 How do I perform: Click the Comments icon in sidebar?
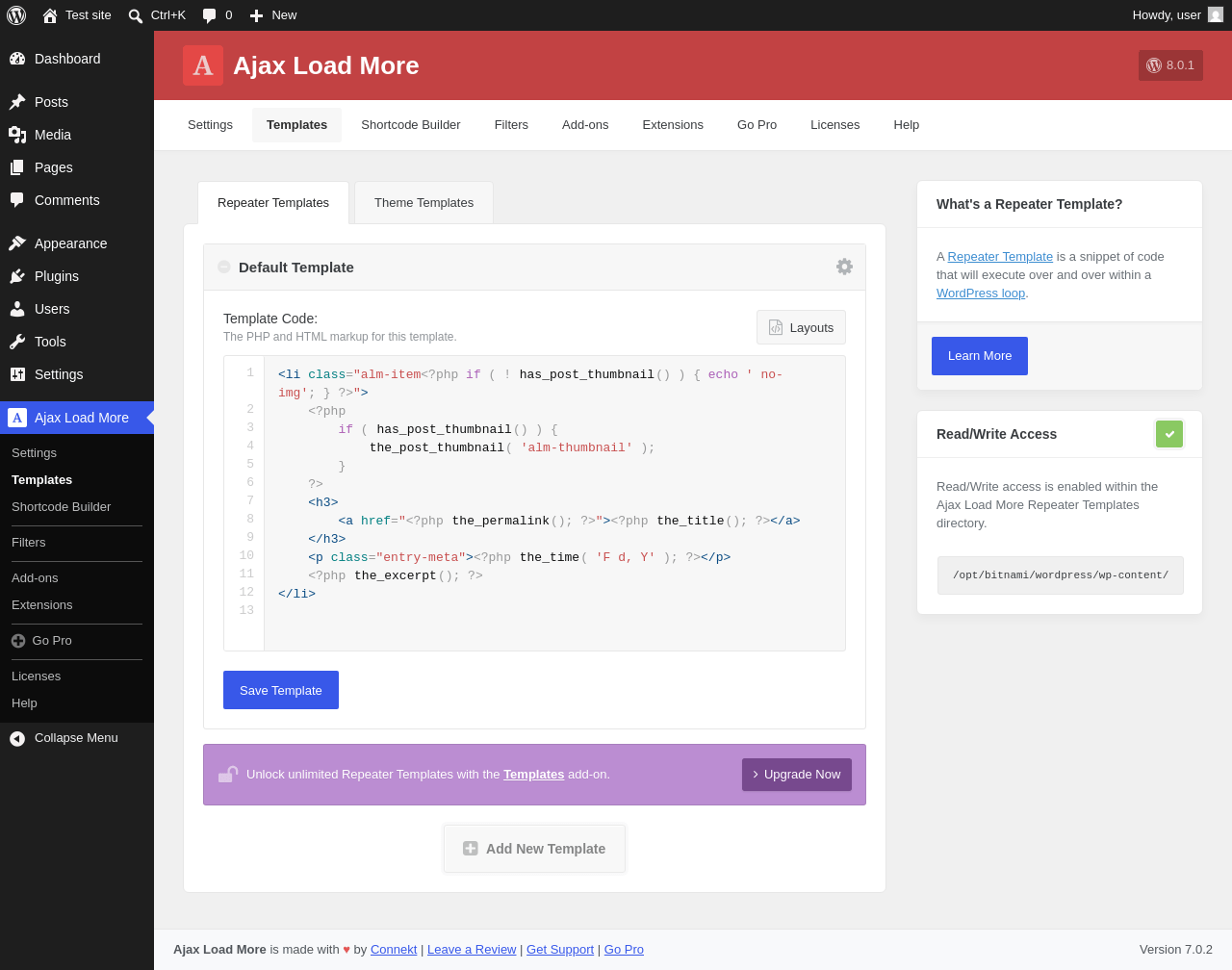[17, 200]
